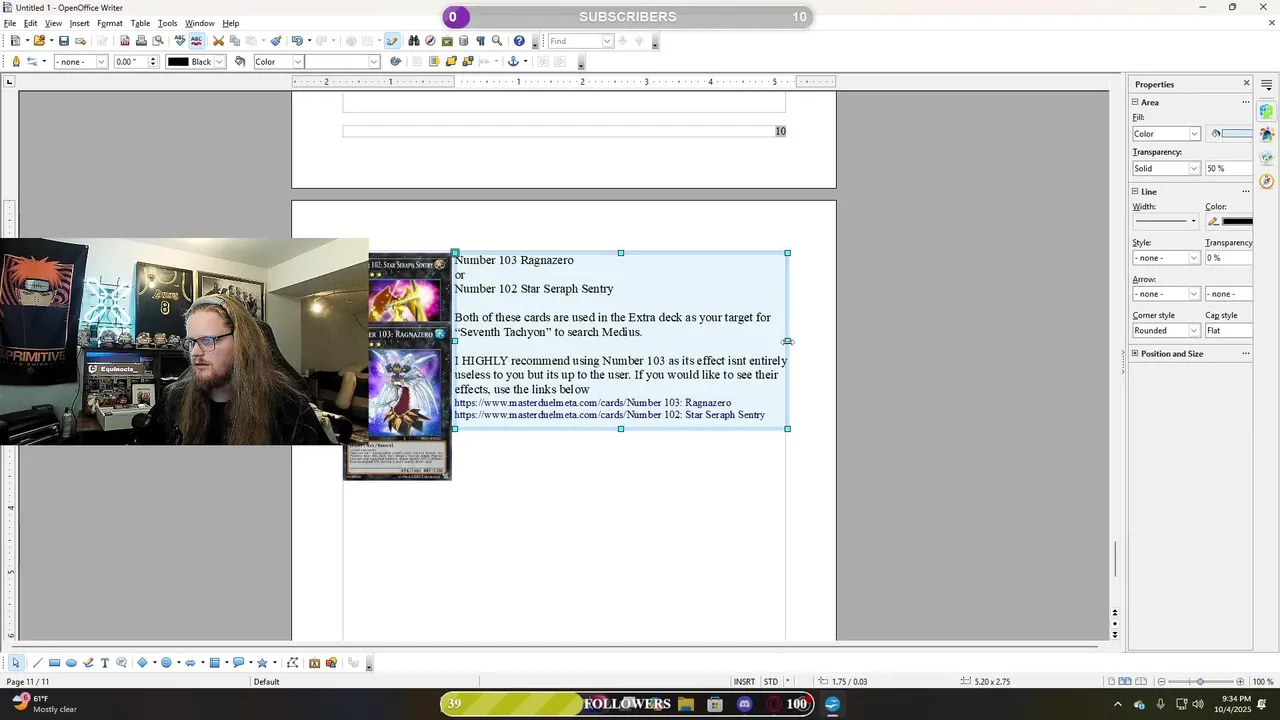Open sidebar Navigator deck icon
This screenshot has height=720, width=1280.
[1267, 181]
